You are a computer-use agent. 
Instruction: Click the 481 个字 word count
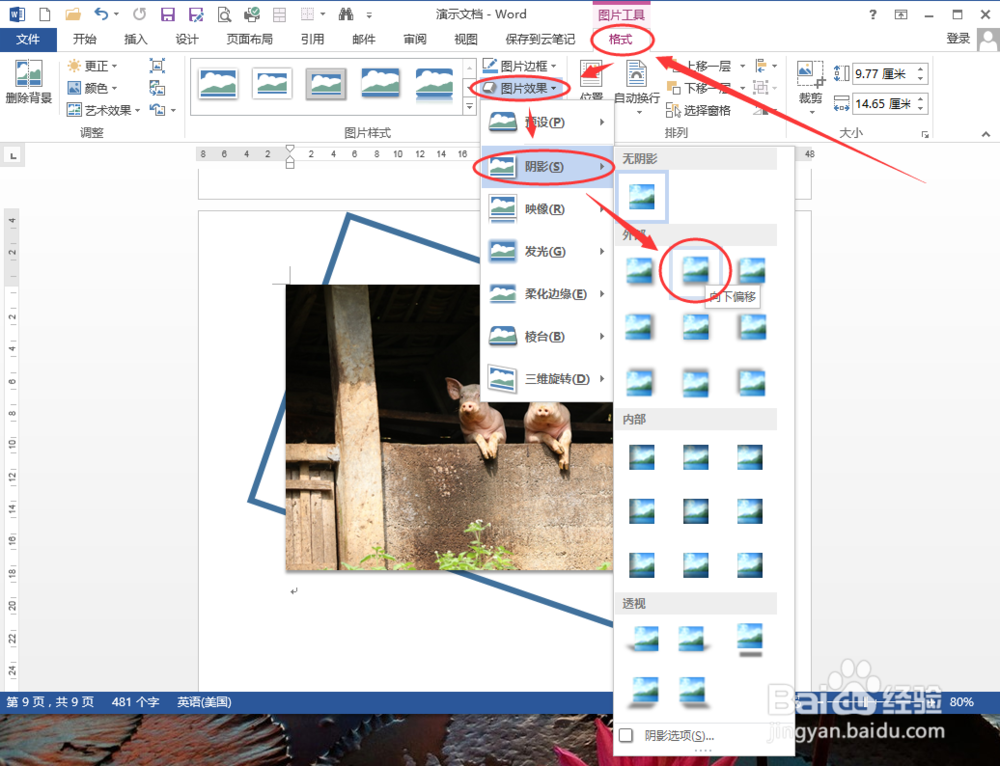[135, 702]
